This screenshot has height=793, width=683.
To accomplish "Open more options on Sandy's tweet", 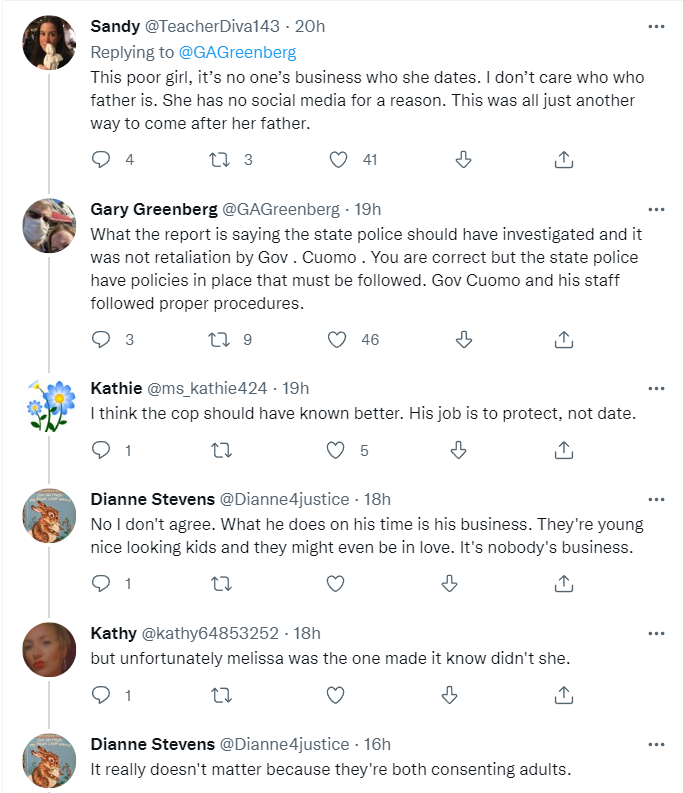I will pyautogui.click(x=656, y=25).
